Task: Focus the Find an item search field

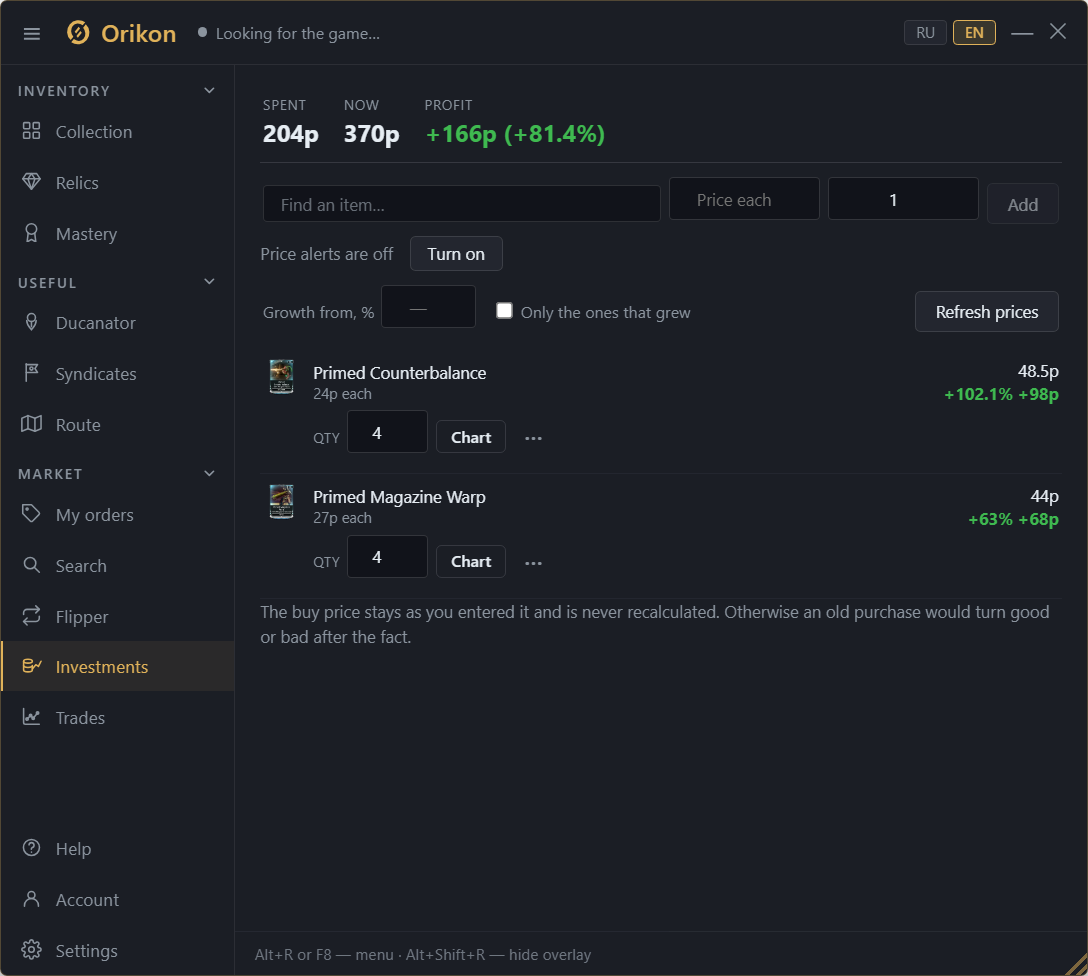Action: [x=461, y=204]
